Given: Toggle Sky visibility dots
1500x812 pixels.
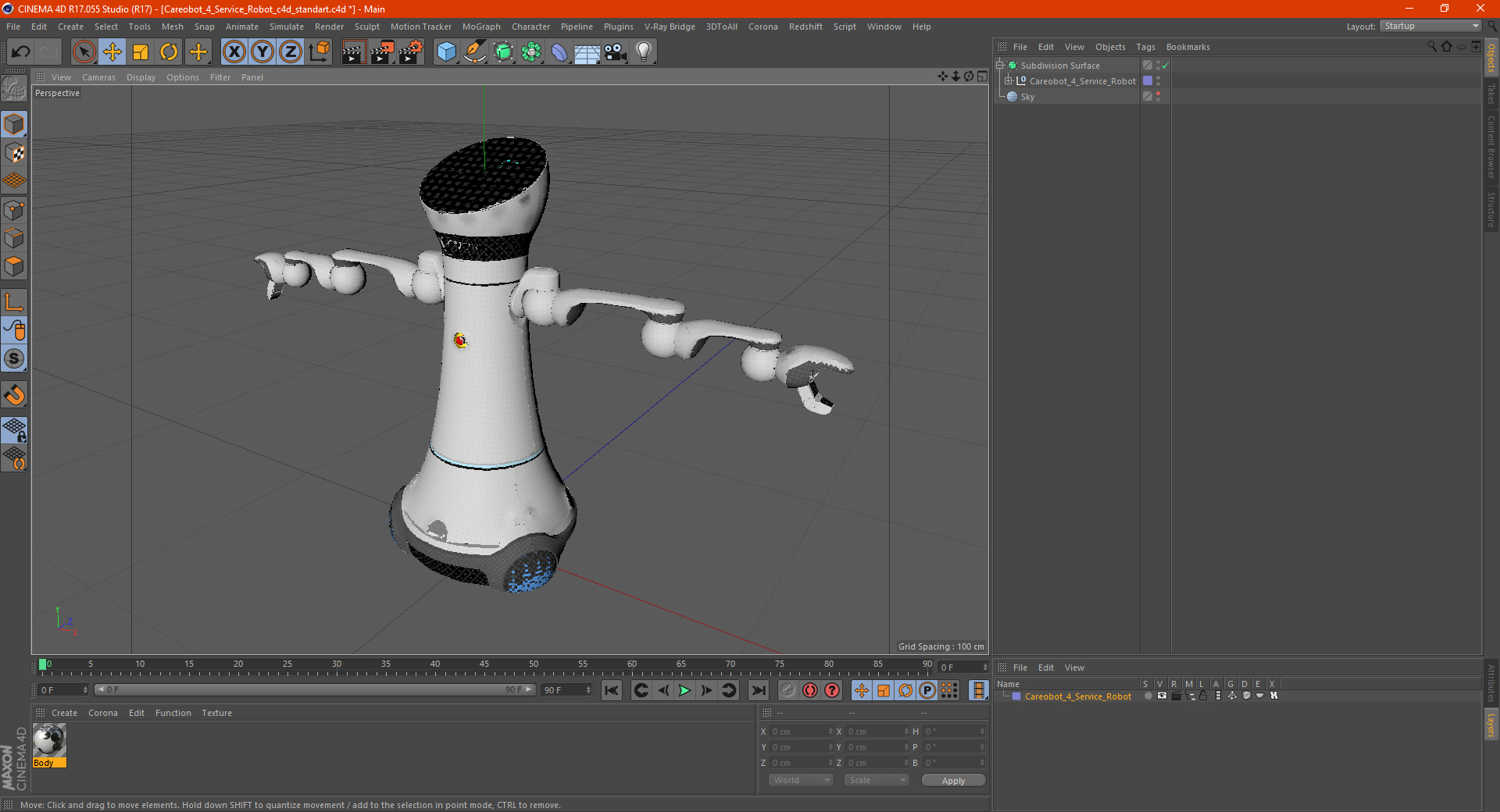Looking at the screenshot, I should click(1158, 97).
